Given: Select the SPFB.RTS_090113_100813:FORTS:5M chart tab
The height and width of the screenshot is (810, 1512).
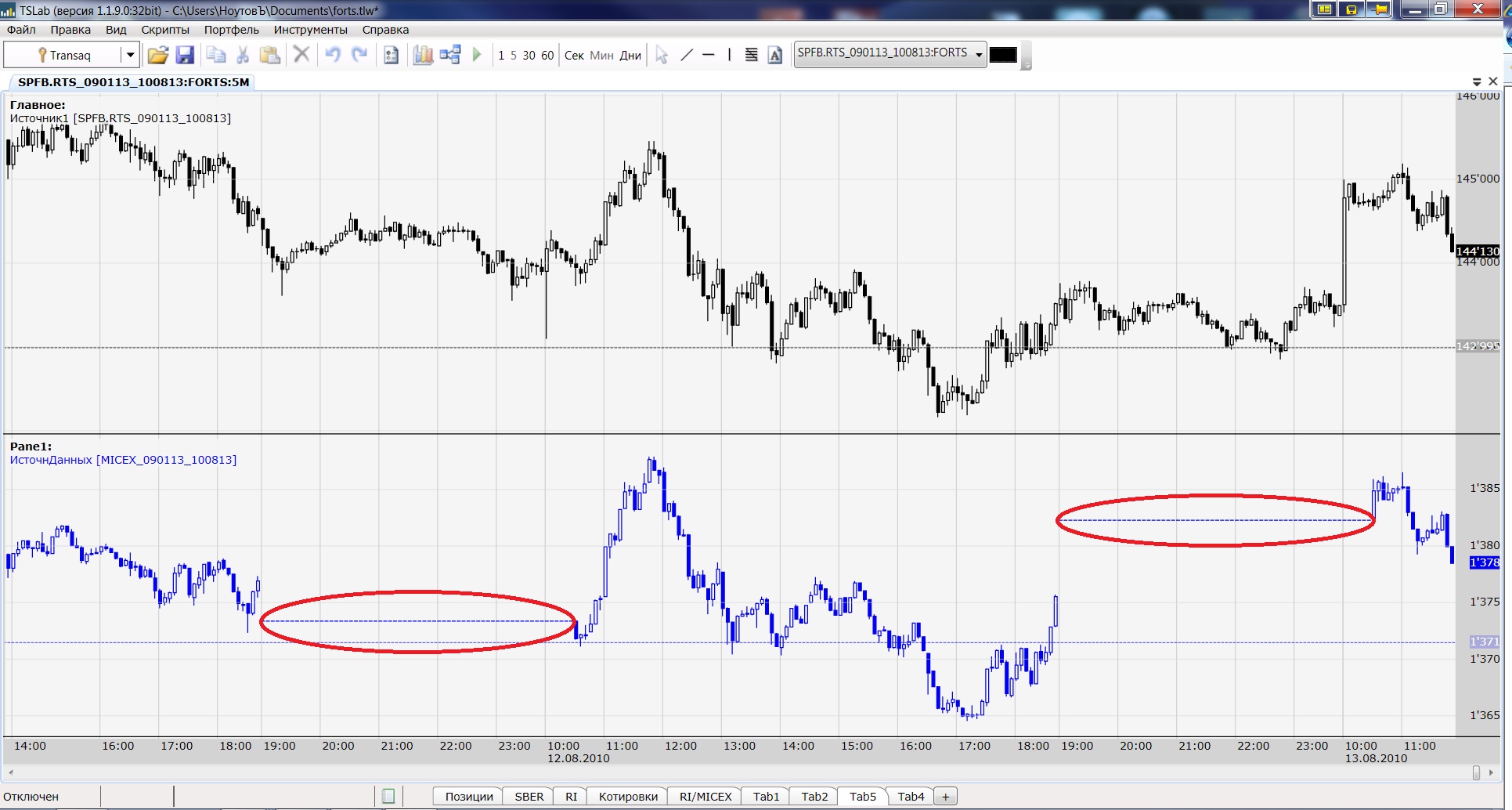Looking at the screenshot, I should (x=133, y=82).
